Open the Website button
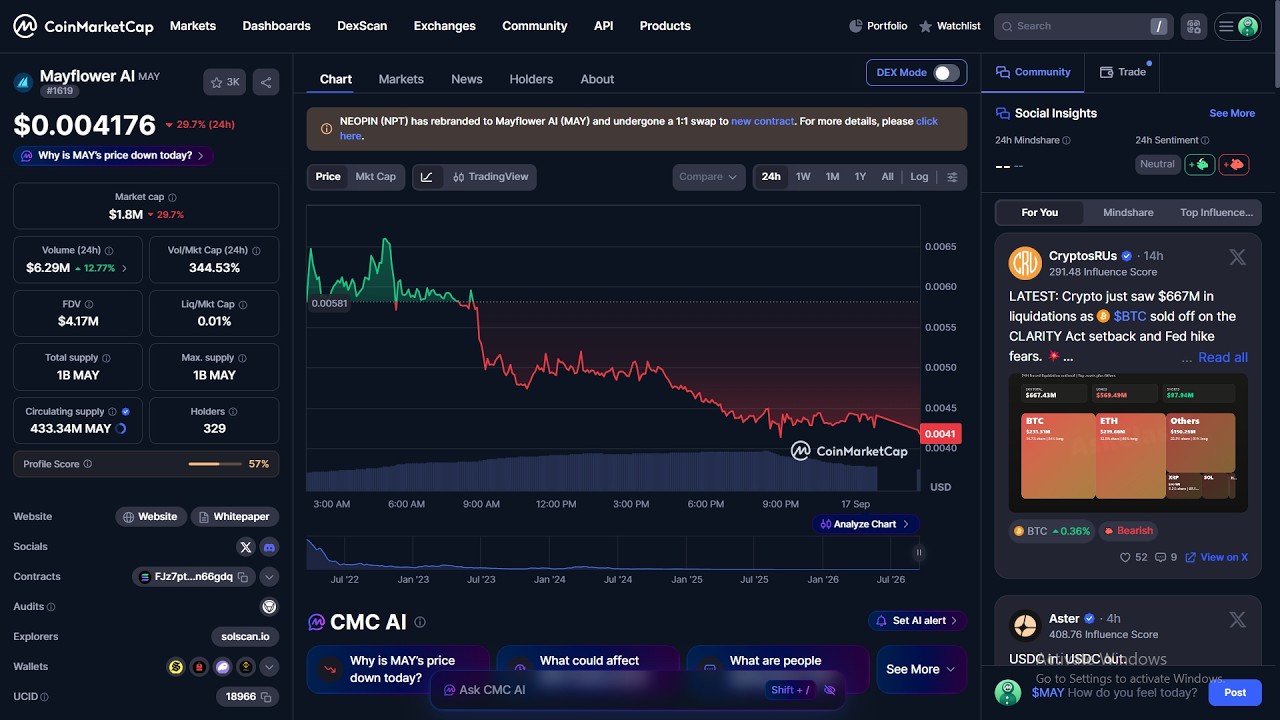 [x=151, y=517]
